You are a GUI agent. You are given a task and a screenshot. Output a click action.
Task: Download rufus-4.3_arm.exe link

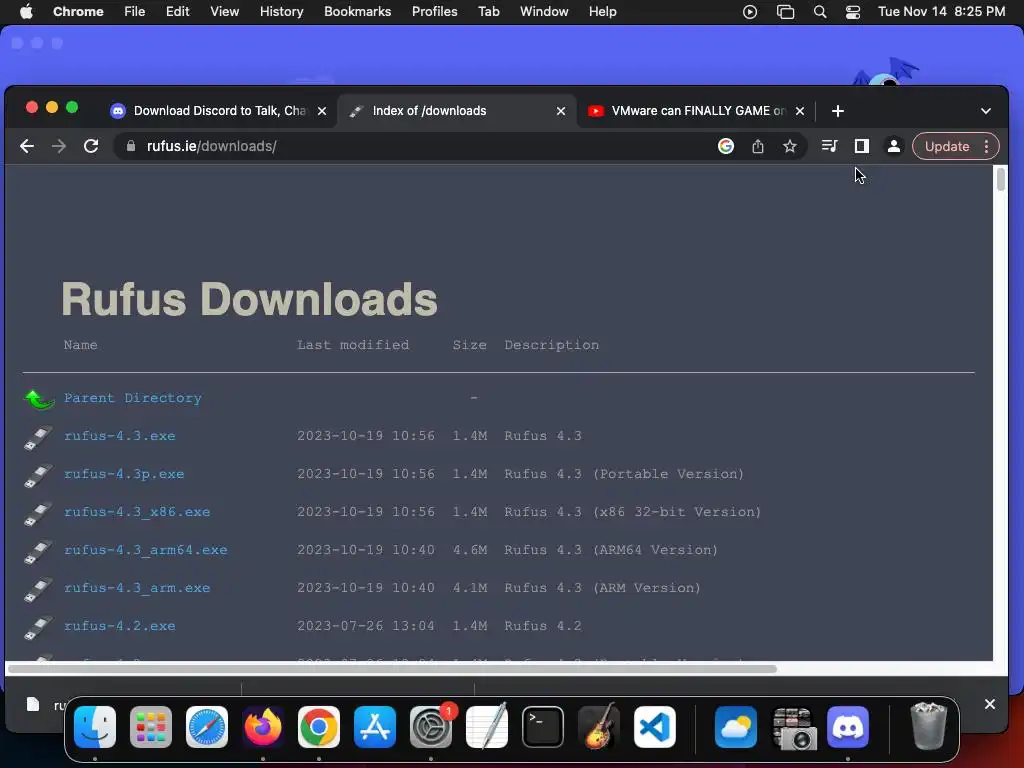coord(137,587)
